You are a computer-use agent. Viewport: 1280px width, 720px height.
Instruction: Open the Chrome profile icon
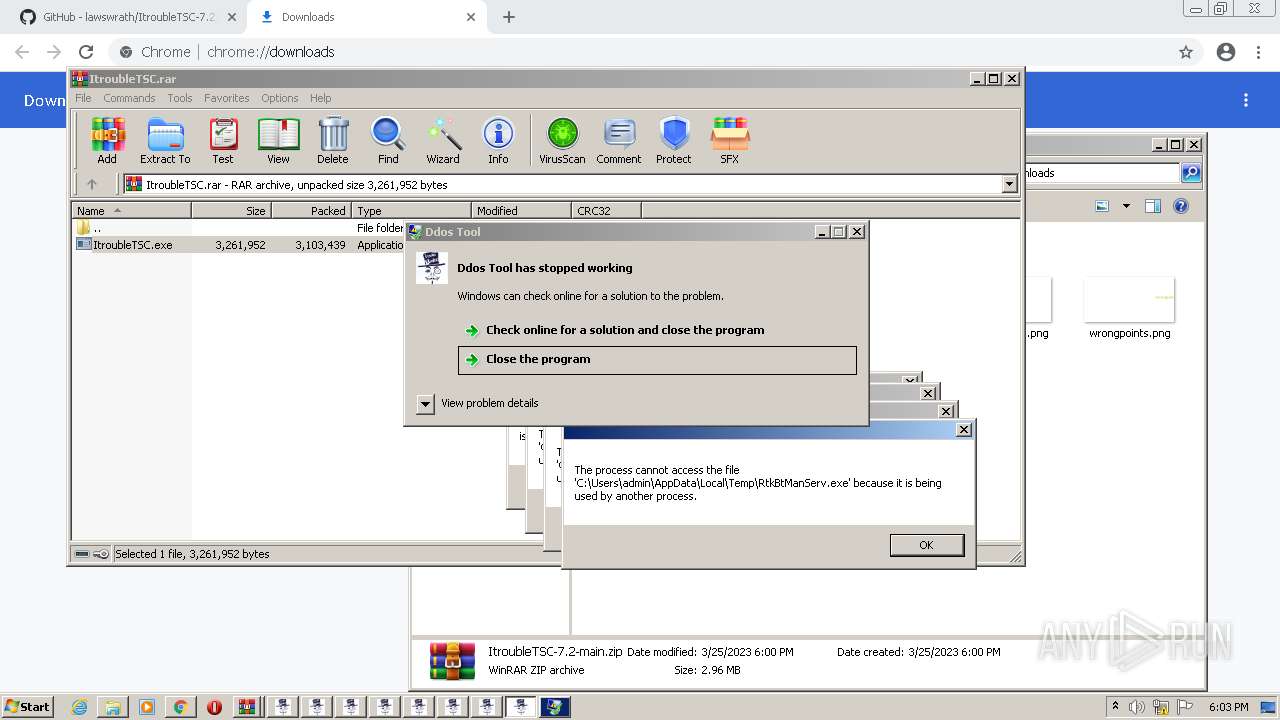point(1226,52)
